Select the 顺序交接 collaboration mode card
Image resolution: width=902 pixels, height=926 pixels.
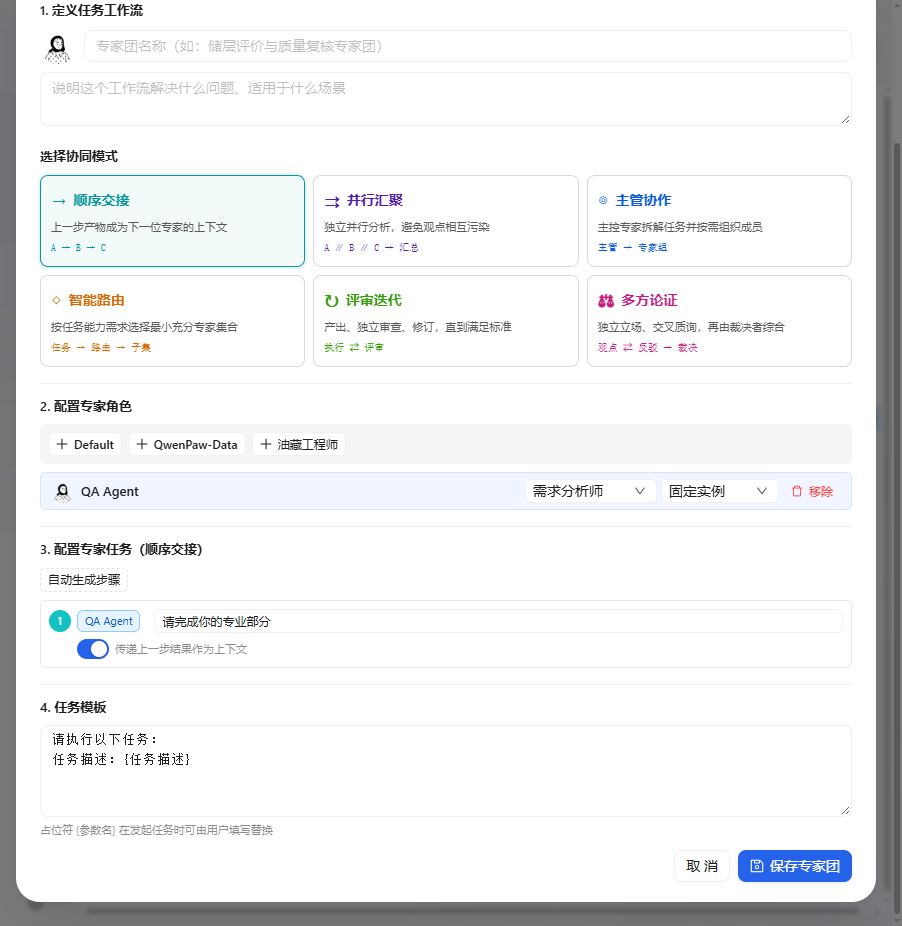172,221
